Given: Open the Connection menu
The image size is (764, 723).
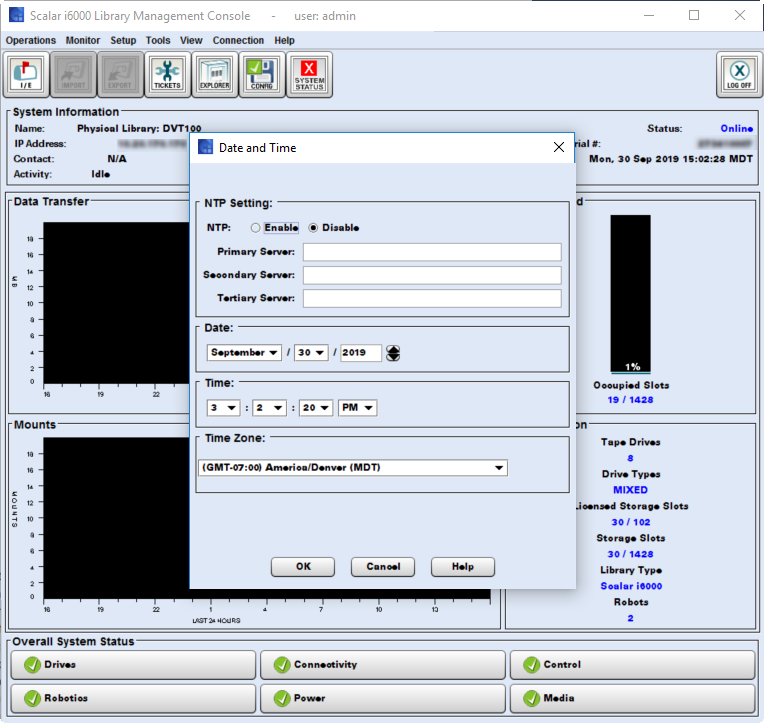Looking at the screenshot, I should tap(238, 40).
